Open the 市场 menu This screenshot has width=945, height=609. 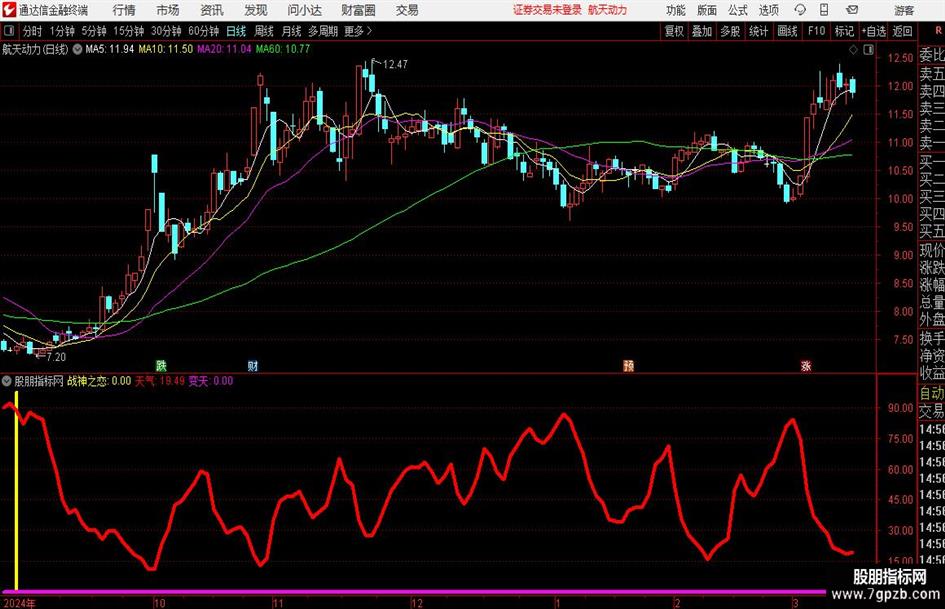pos(168,10)
